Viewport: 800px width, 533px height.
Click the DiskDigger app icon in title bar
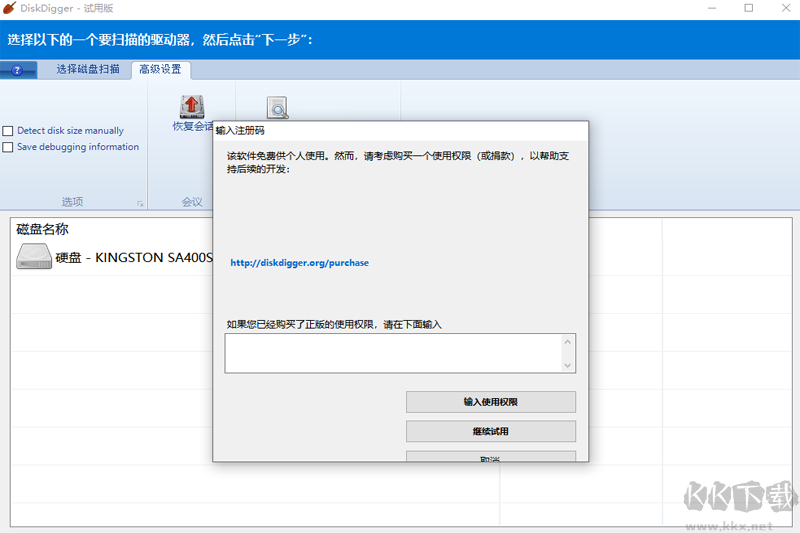click(x=9, y=8)
